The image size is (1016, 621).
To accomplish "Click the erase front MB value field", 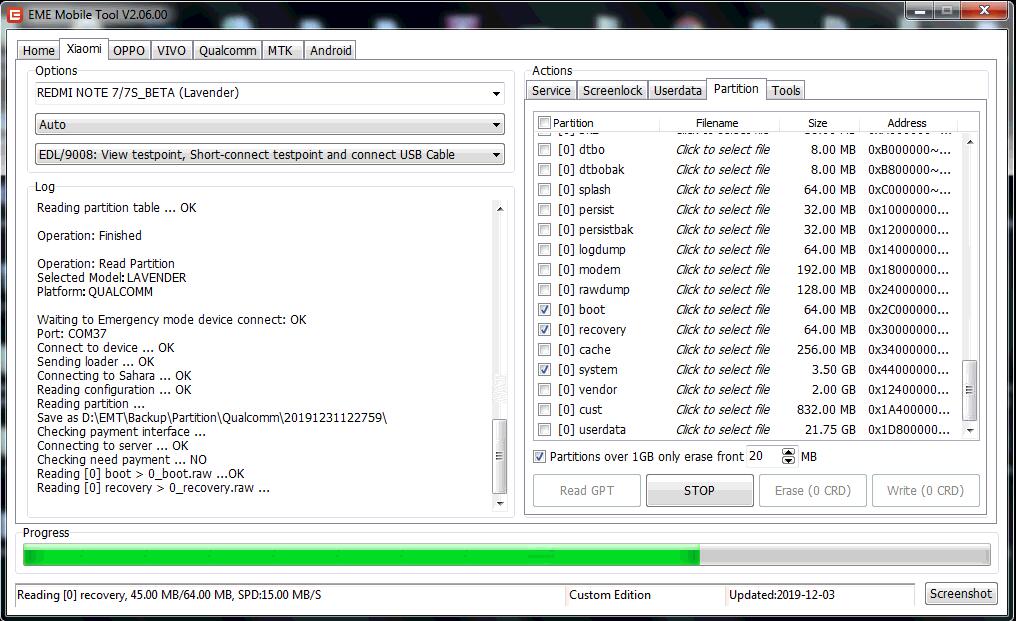I will coord(763,456).
